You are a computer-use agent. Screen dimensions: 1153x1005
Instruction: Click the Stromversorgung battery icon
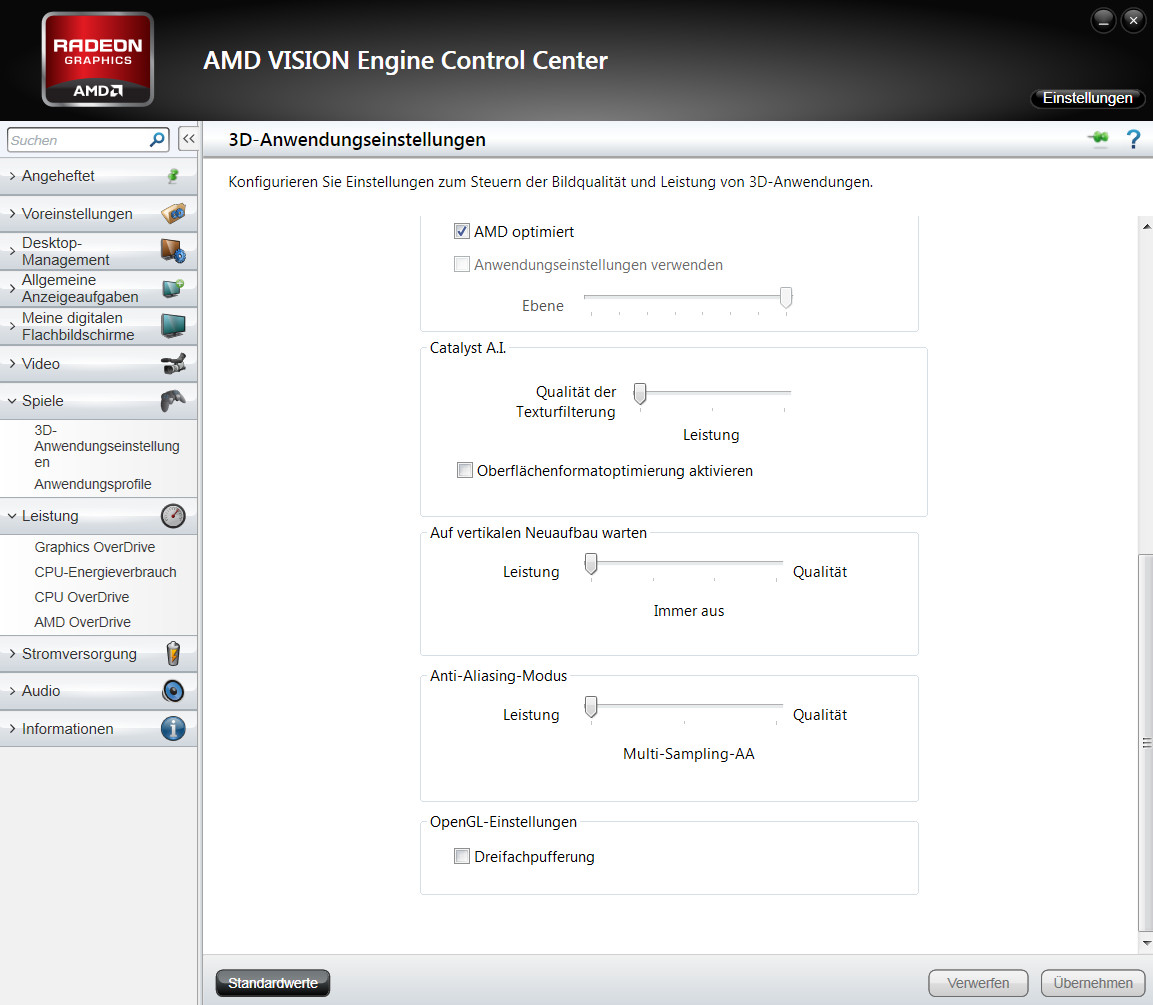point(174,654)
